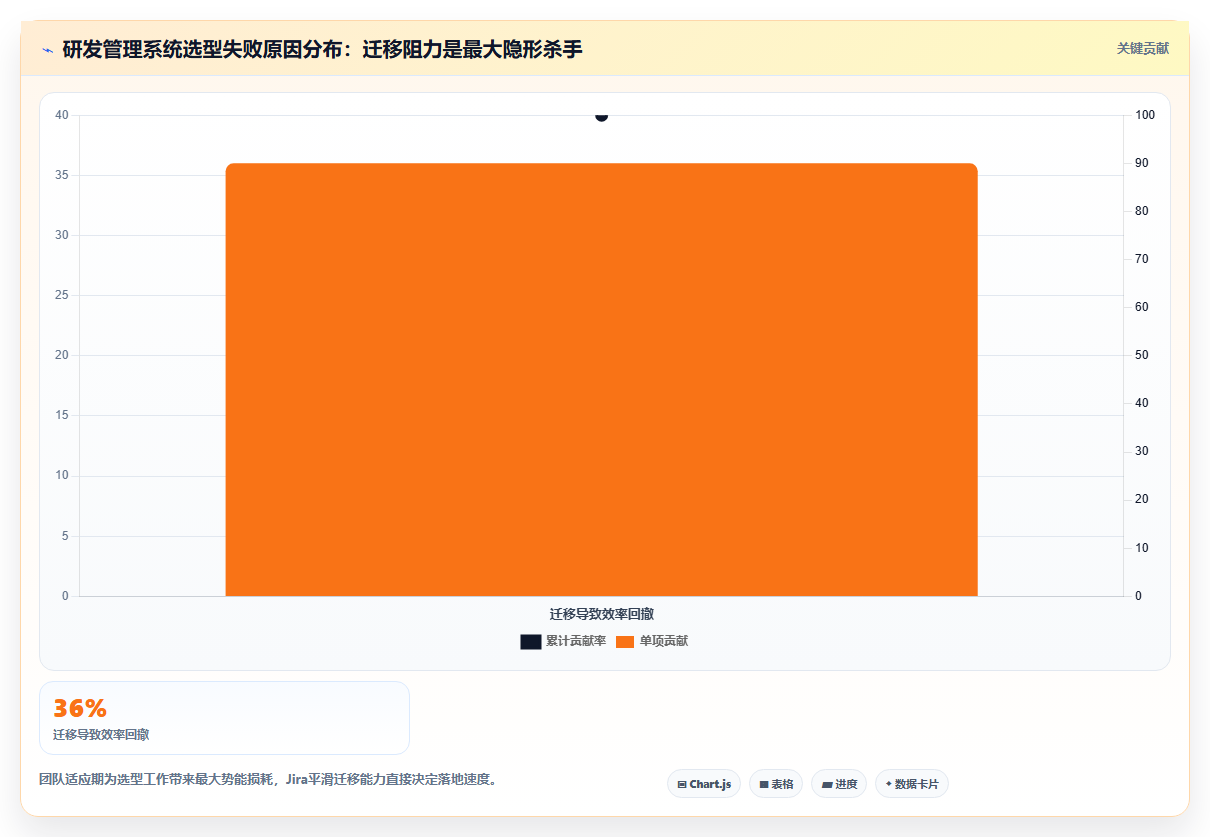Click the 数据卡片 tag

[x=912, y=784]
